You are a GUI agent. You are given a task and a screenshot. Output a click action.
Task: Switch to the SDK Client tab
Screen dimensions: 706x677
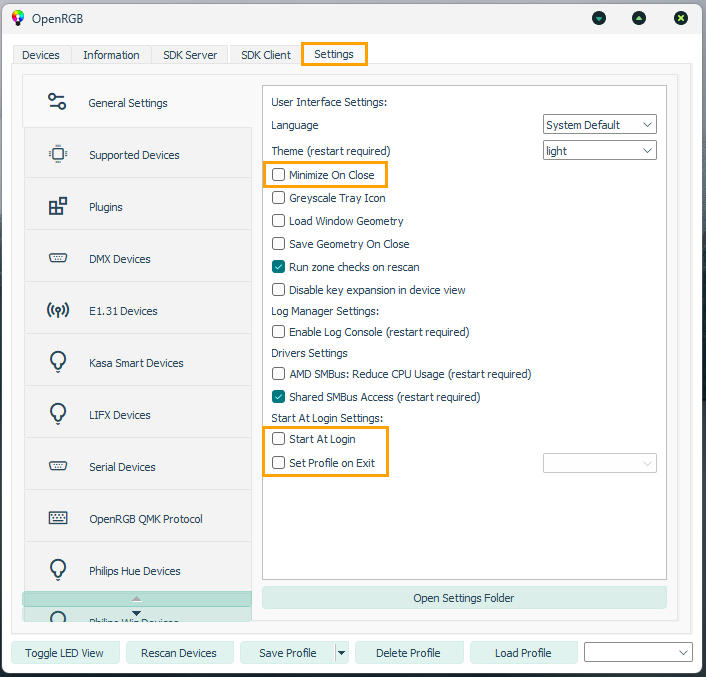click(266, 55)
